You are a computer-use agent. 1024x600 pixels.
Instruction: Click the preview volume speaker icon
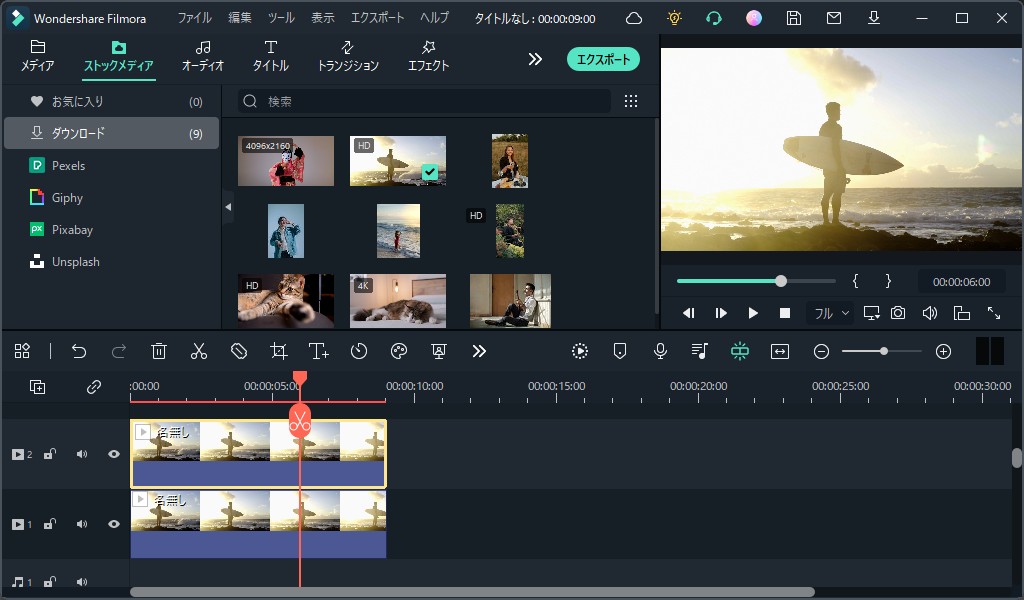[930, 313]
